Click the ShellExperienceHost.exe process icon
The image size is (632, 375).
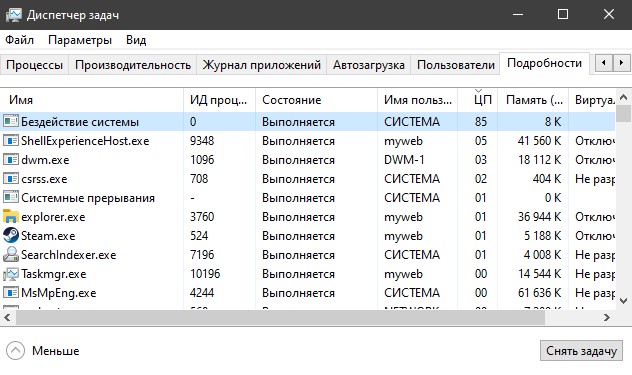(10, 140)
